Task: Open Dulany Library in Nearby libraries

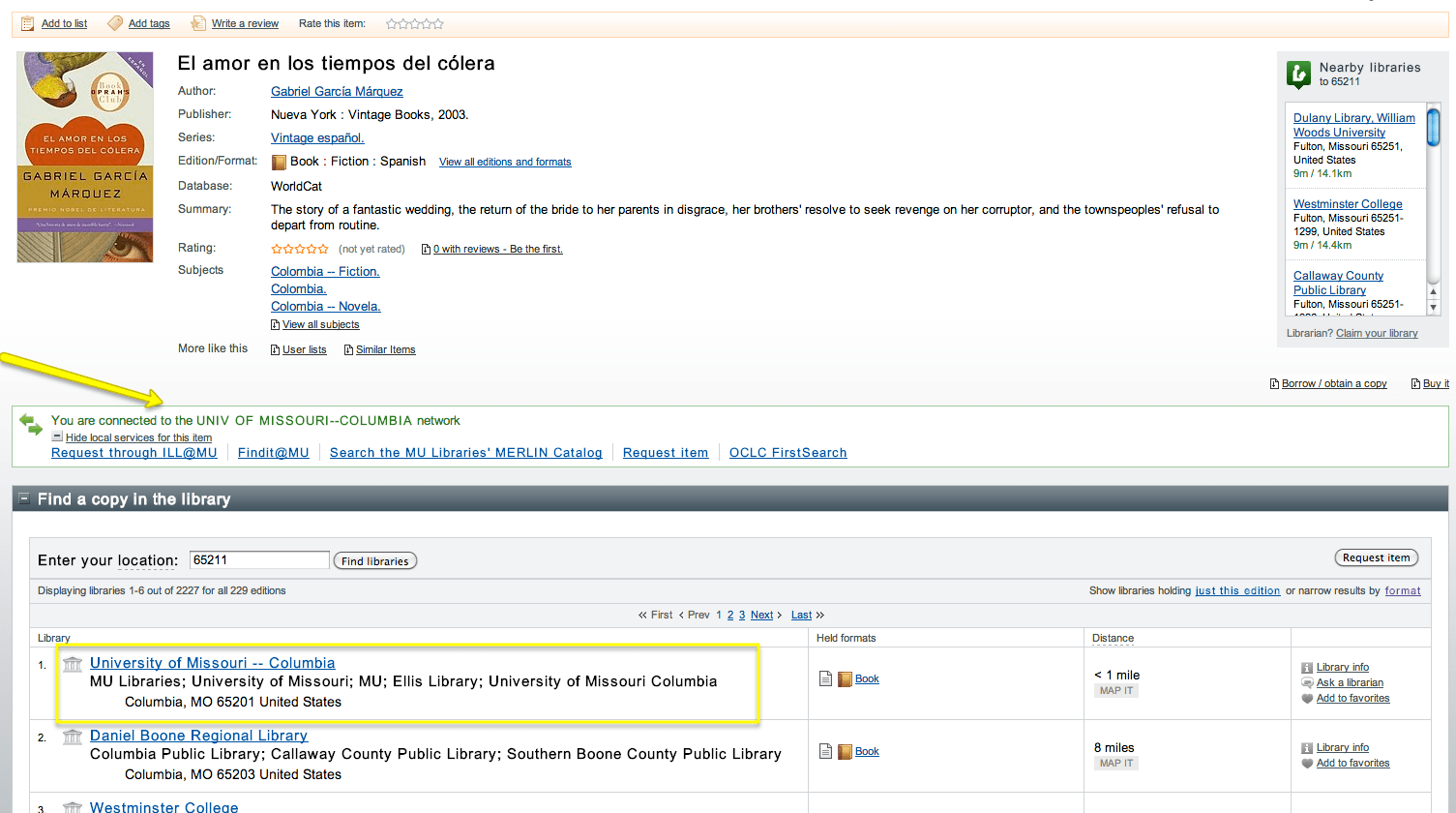Action: (1354, 125)
